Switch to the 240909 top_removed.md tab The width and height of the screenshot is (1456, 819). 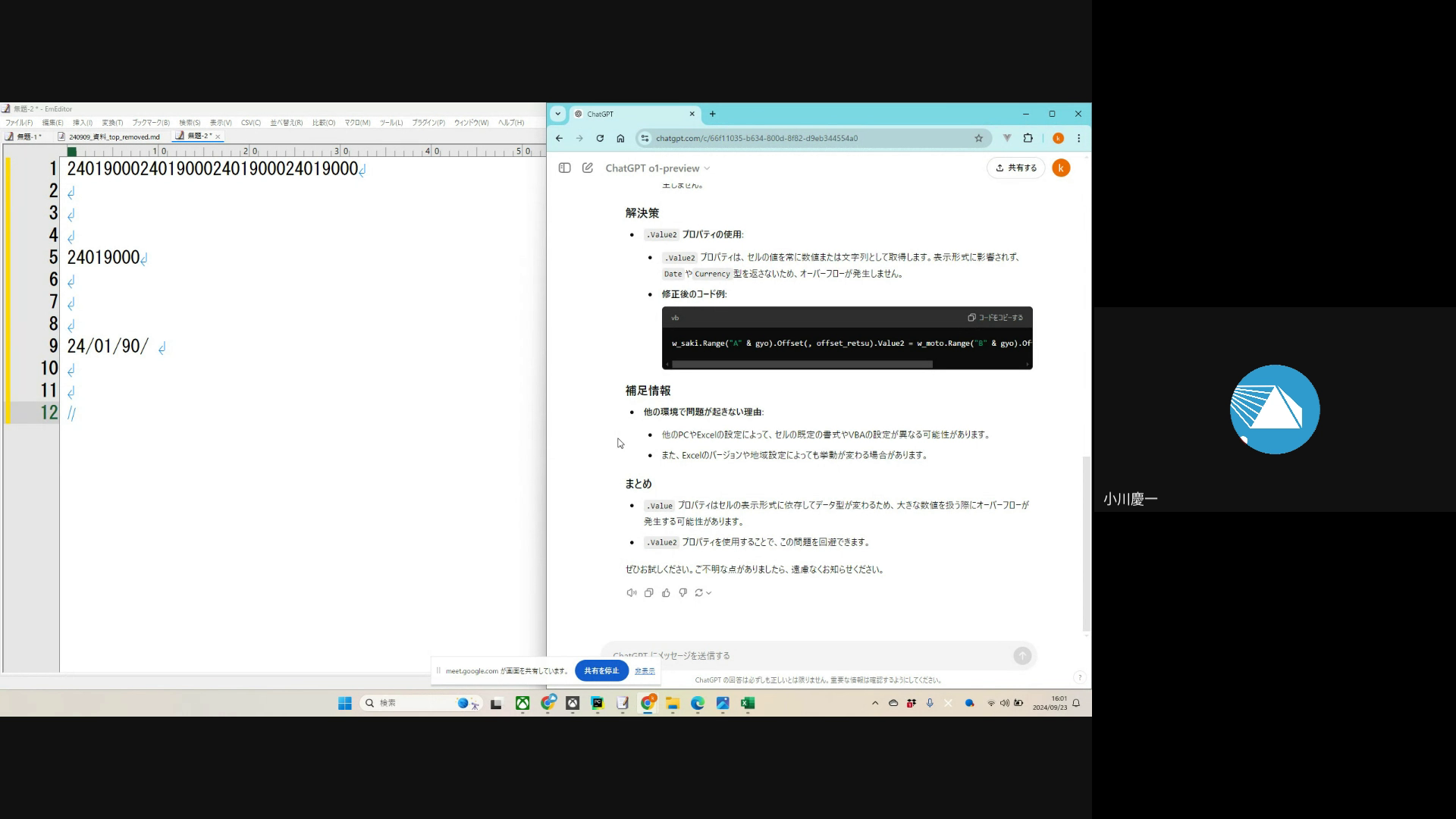coord(114,136)
